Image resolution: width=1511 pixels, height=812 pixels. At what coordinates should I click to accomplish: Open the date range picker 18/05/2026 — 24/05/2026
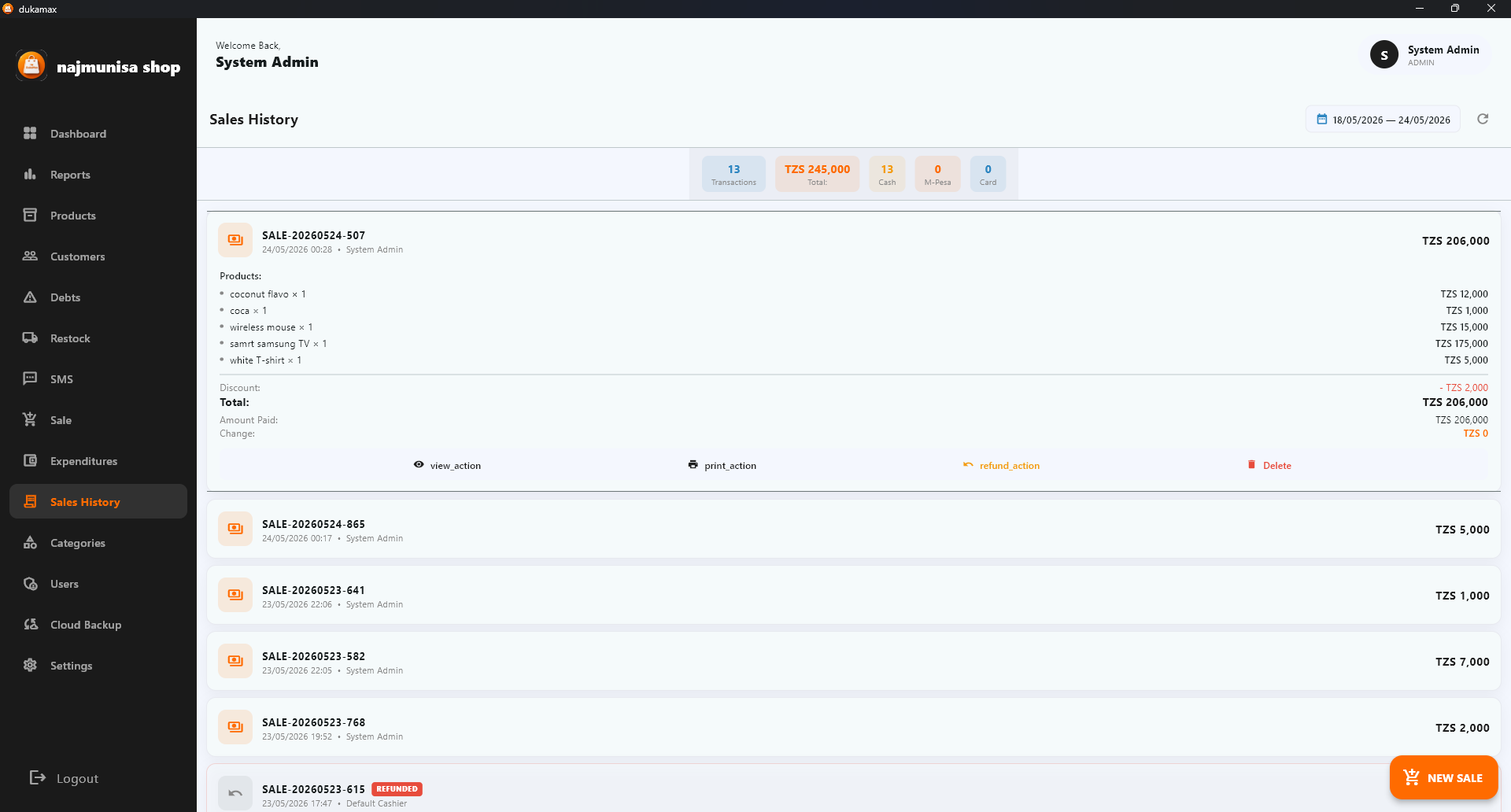pyautogui.click(x=1383, y=120)
